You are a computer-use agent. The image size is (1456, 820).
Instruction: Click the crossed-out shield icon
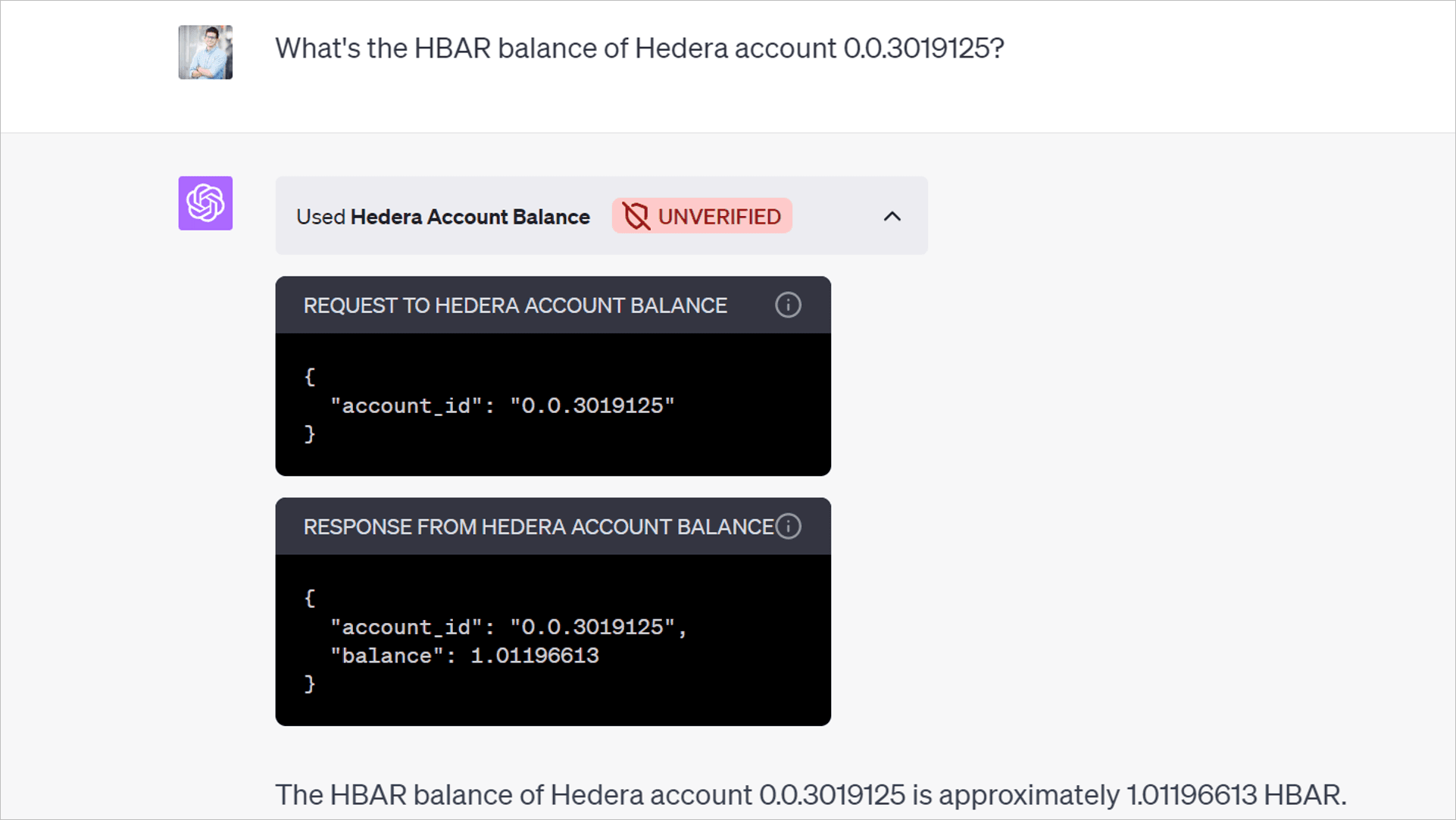point(636,217)
